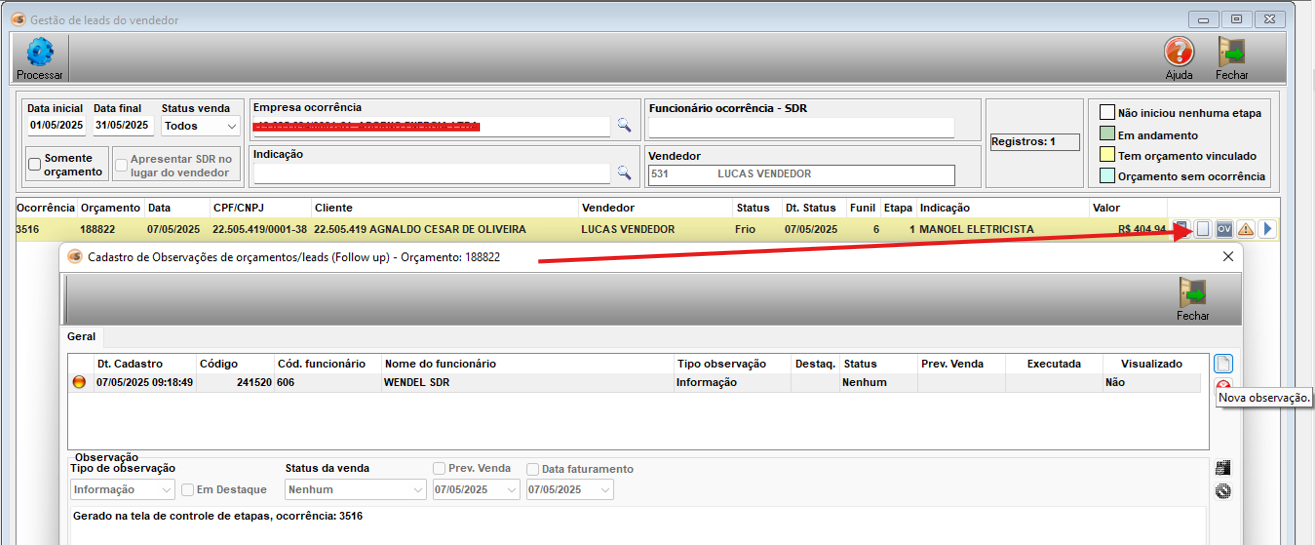Click Fechar in the follow-up dialog
This screenshot has width=1315, height=545.
pyautogui.click(x=1192, y=293)
